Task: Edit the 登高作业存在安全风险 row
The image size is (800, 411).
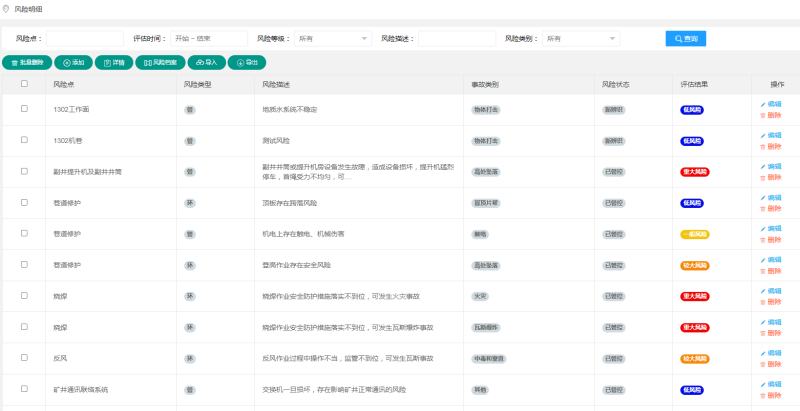Action: click(x=771, y=260)
